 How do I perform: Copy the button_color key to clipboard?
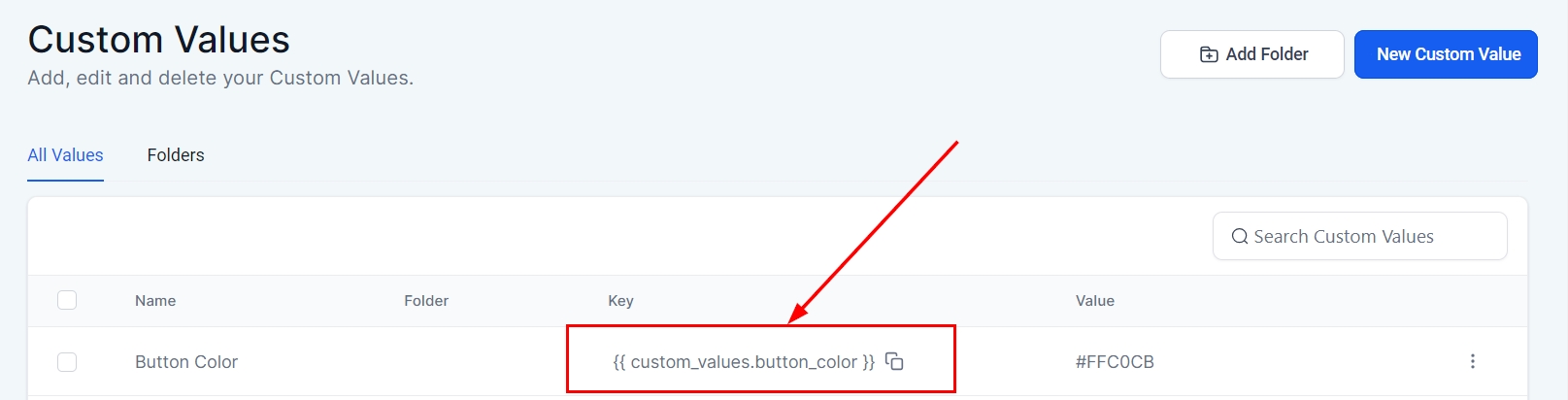(x=894, y=361)
